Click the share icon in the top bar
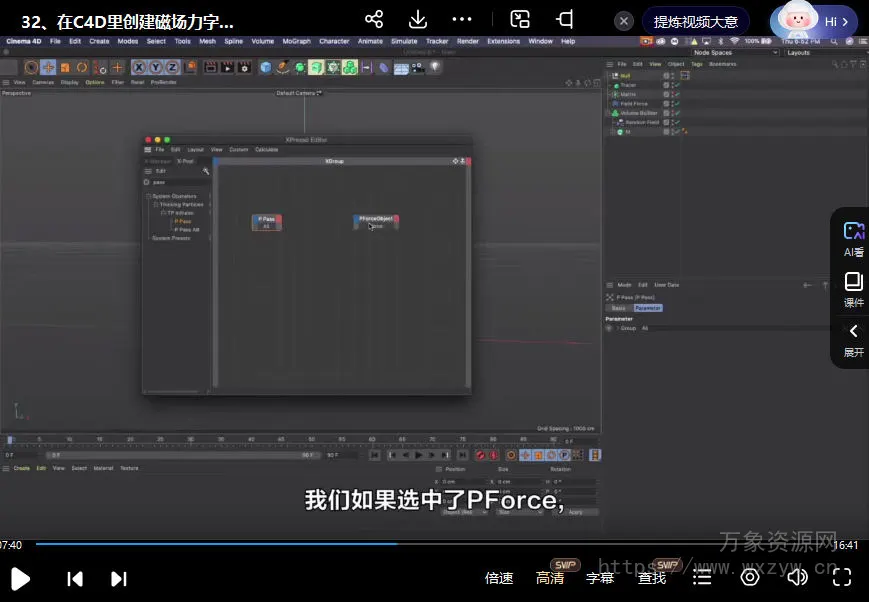869x602 pixels. coord(374,20)
